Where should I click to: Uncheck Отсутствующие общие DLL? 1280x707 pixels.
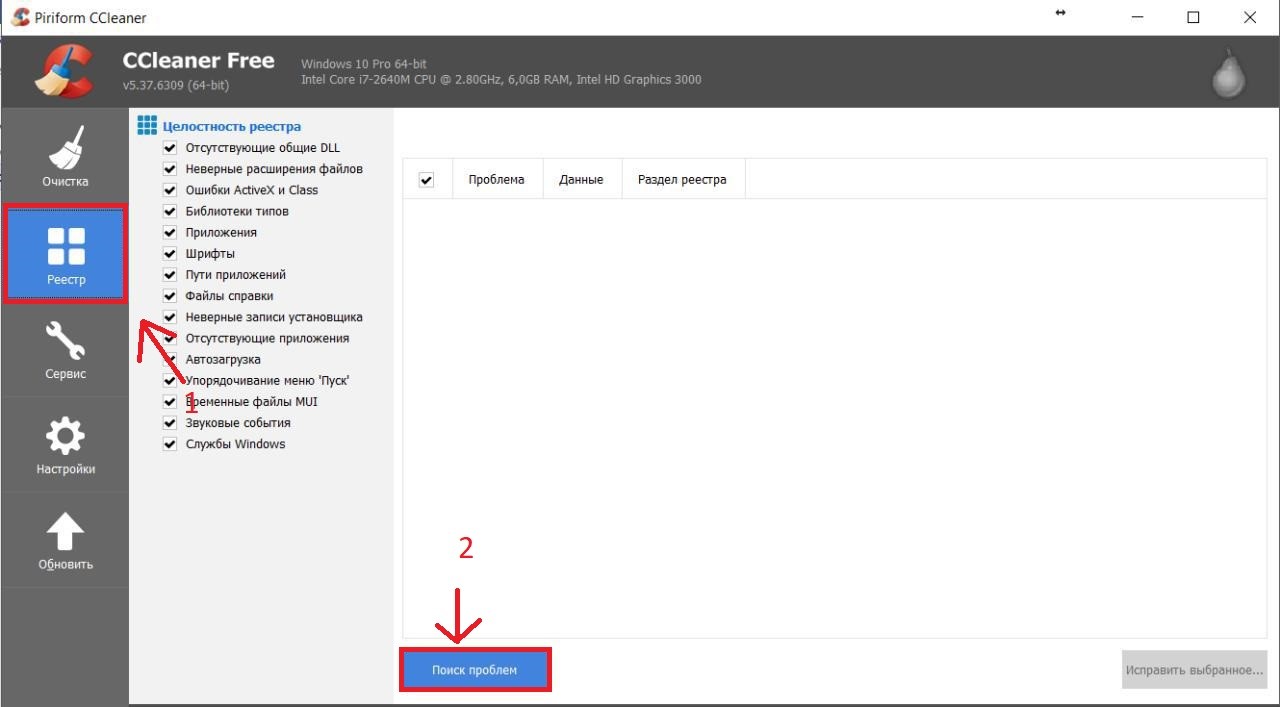[170, 148]
